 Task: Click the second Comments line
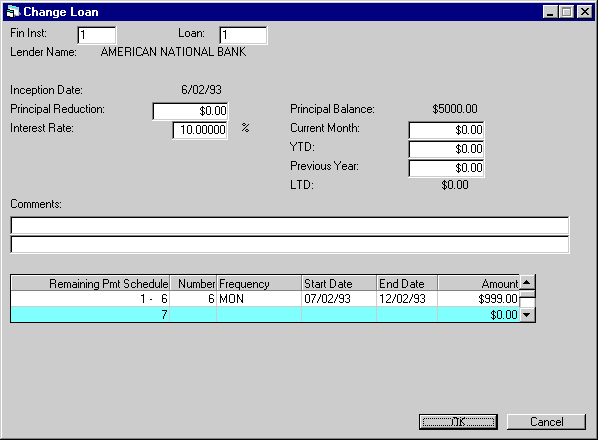point(290,244)
